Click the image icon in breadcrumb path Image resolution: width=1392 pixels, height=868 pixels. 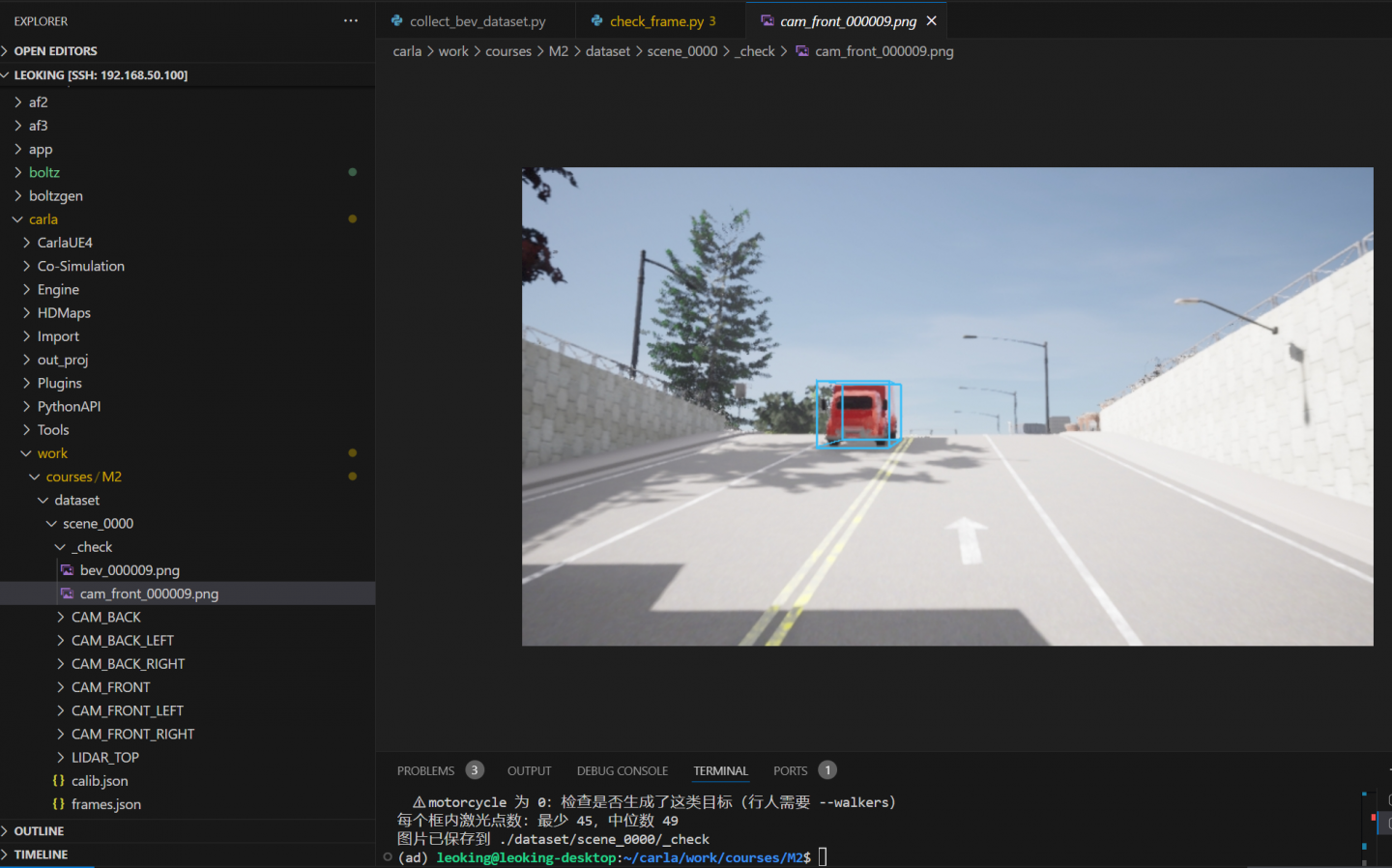[x=802, y=51]
